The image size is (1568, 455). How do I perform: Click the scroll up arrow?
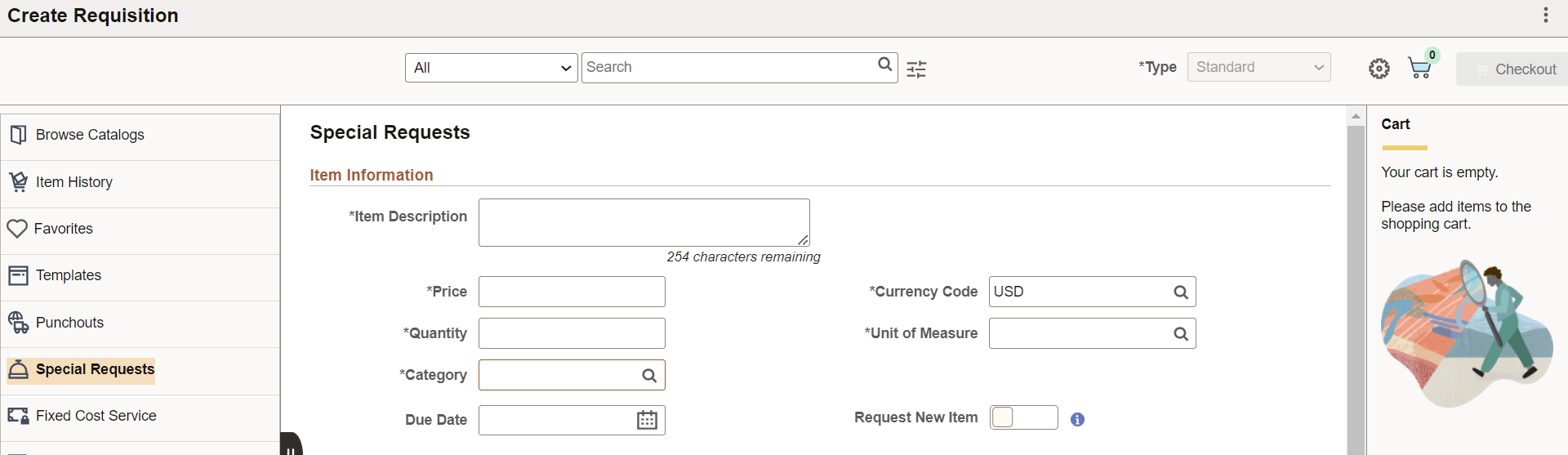coord(1356,117)
